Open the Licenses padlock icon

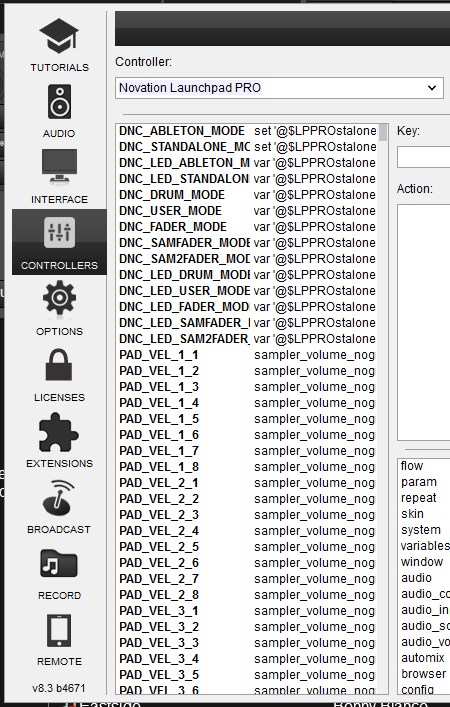coord(59,365)
